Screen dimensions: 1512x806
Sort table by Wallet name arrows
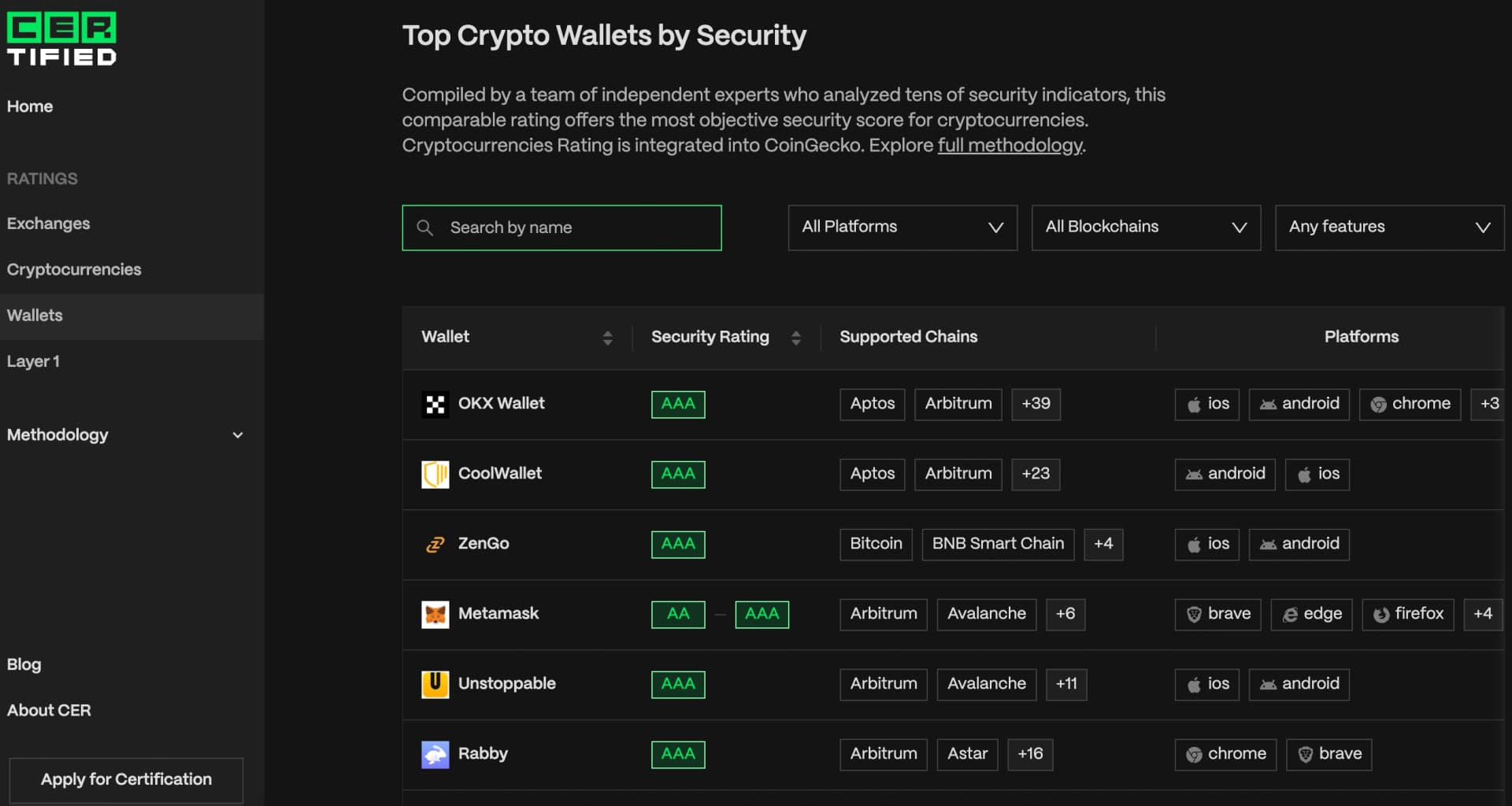(x=607, y=338)
